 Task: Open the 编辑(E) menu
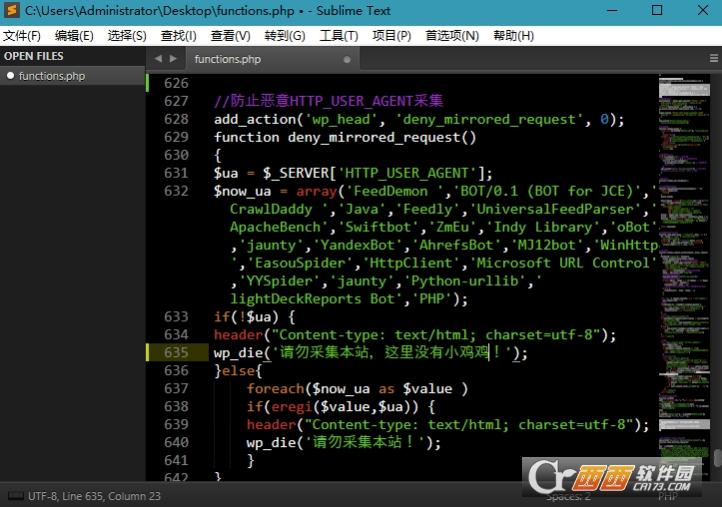(74, 35)
